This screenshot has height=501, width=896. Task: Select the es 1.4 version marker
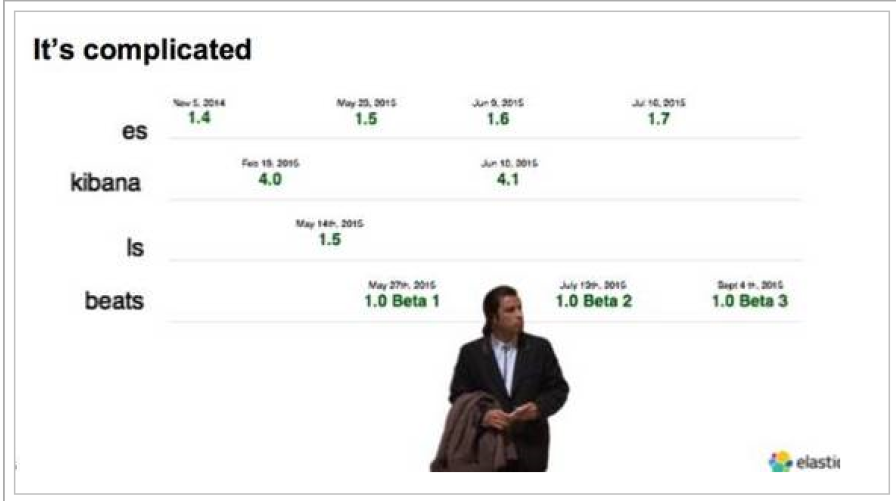[199, 118]
